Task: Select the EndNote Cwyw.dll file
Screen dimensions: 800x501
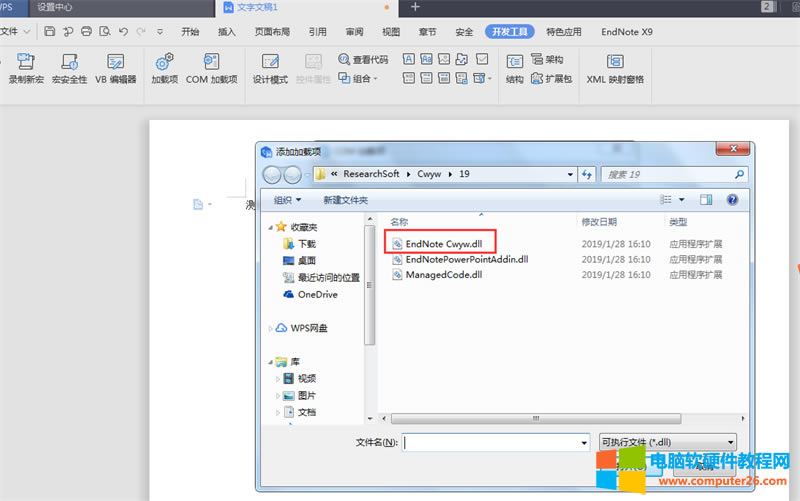Action: coord(444,243)
